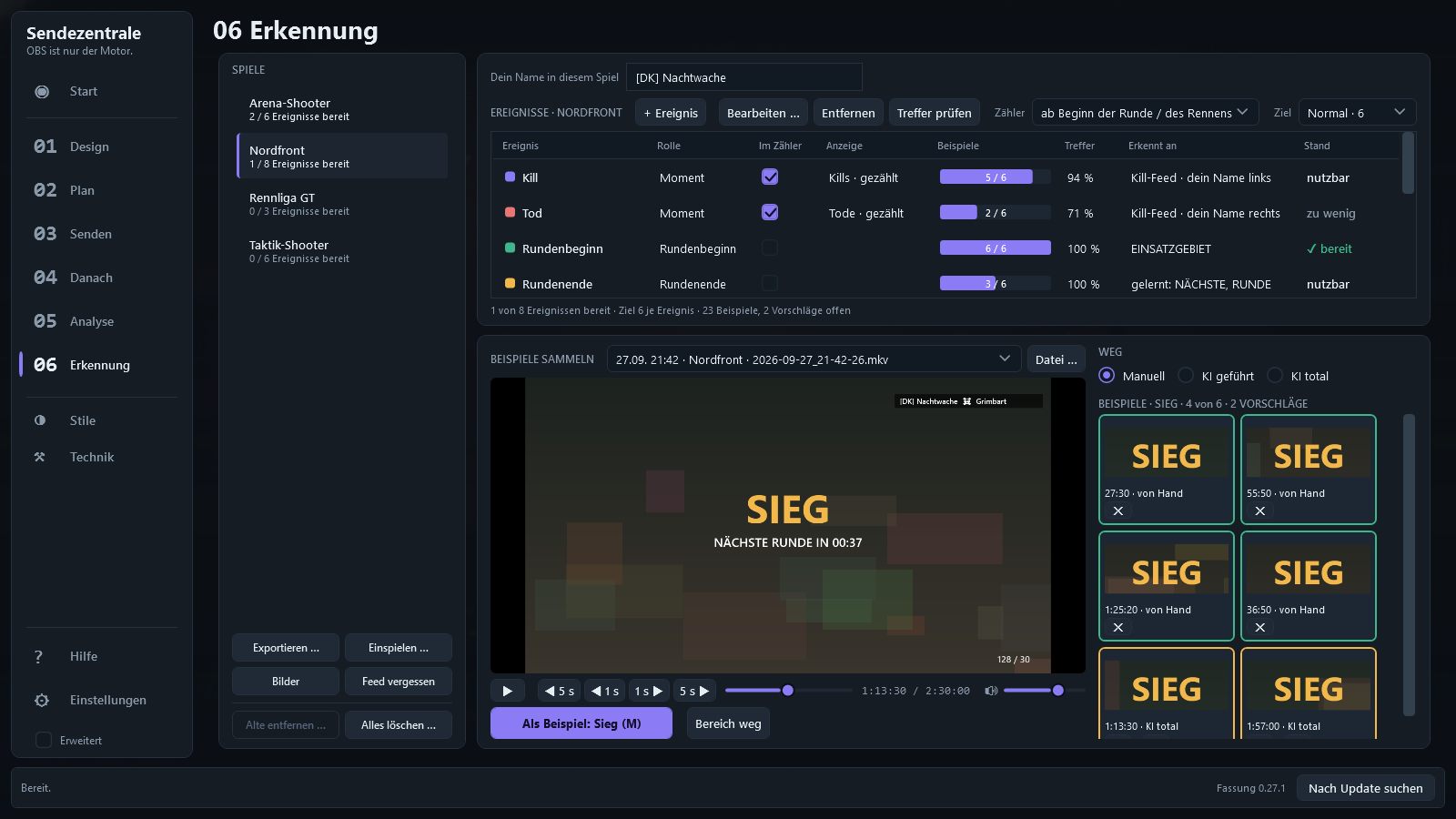The height and width of the screenshot is (819, 1456).
Task: Select the KI geführt radio option
Action: 1186,375
